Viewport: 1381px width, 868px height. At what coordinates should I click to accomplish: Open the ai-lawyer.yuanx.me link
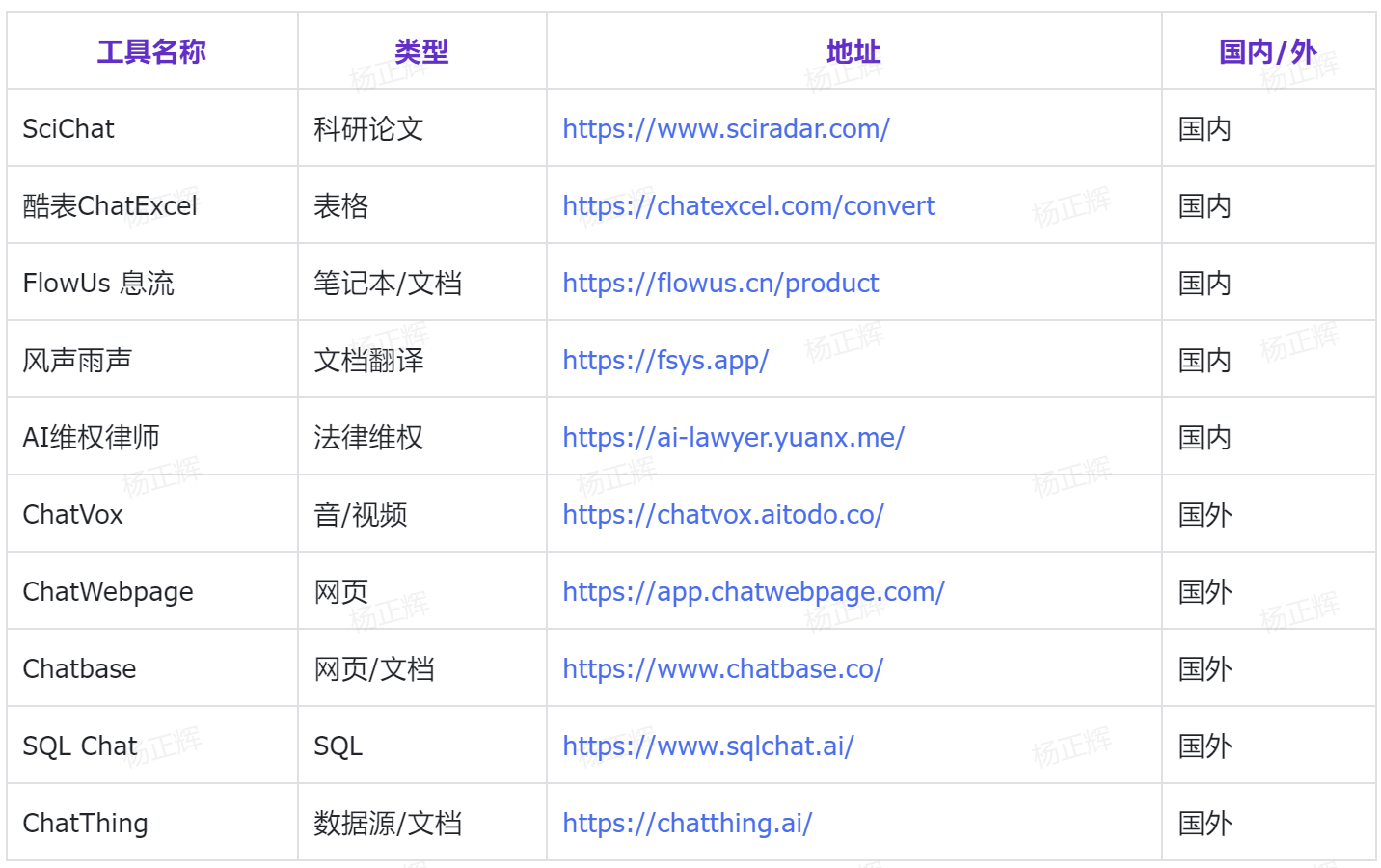[x=733, y=437]
